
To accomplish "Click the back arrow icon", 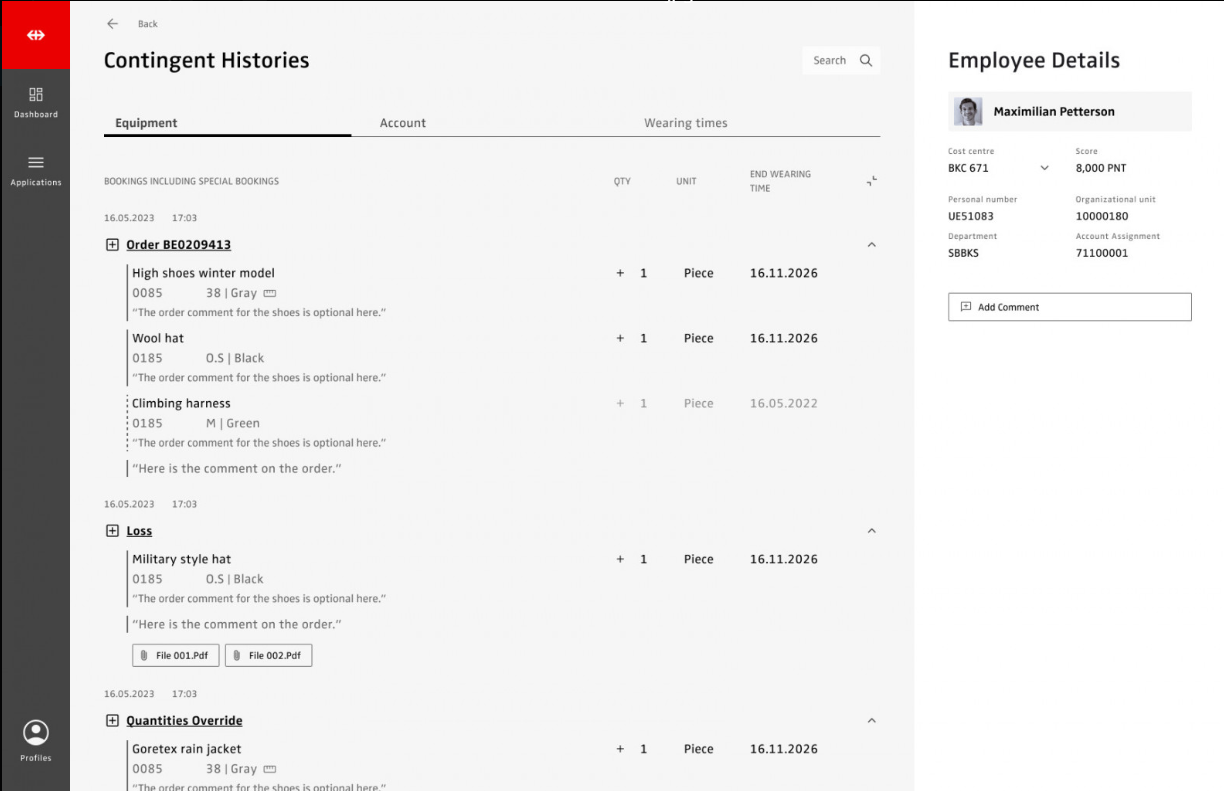I will click(112, 24).
